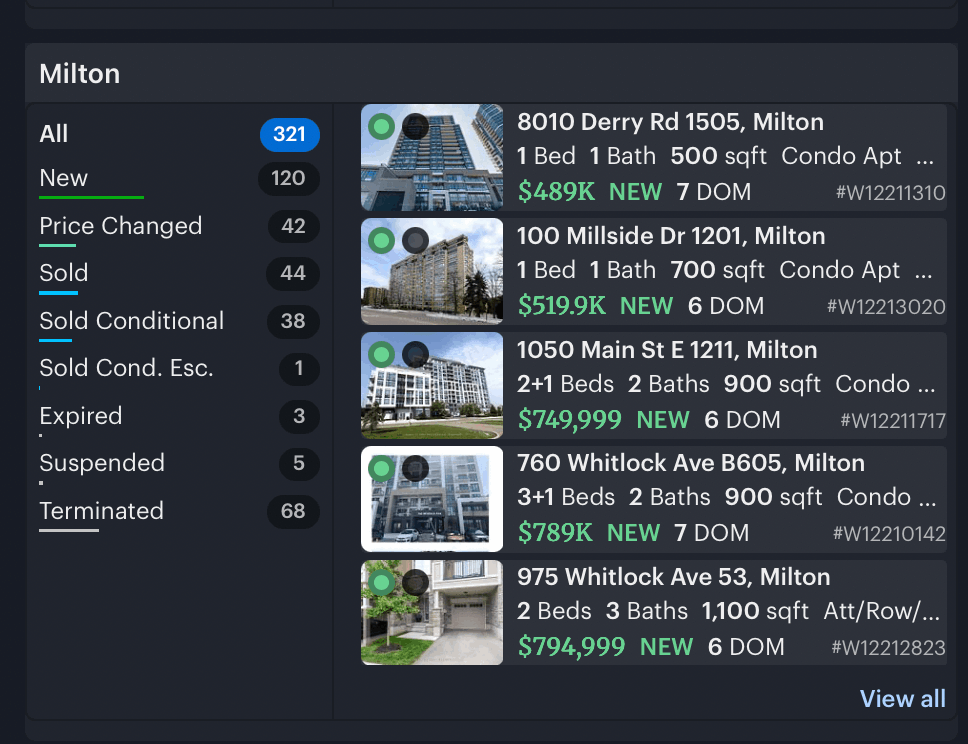Click the 5 Suspended count badge
Image resolution: width=968 pixels, height=744 pixels.
point(299,463)
